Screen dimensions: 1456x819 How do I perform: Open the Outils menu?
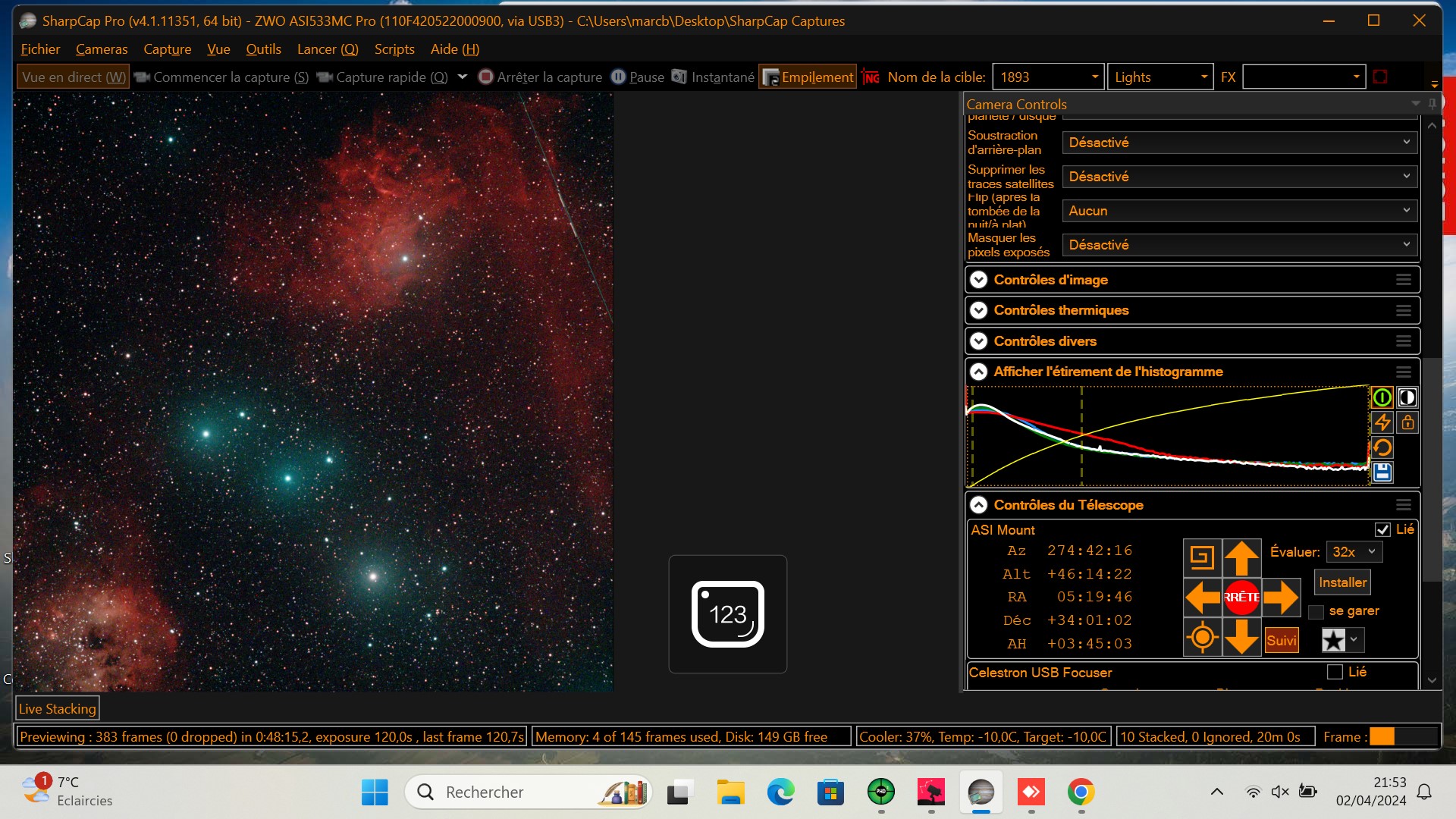click(263, 49)
